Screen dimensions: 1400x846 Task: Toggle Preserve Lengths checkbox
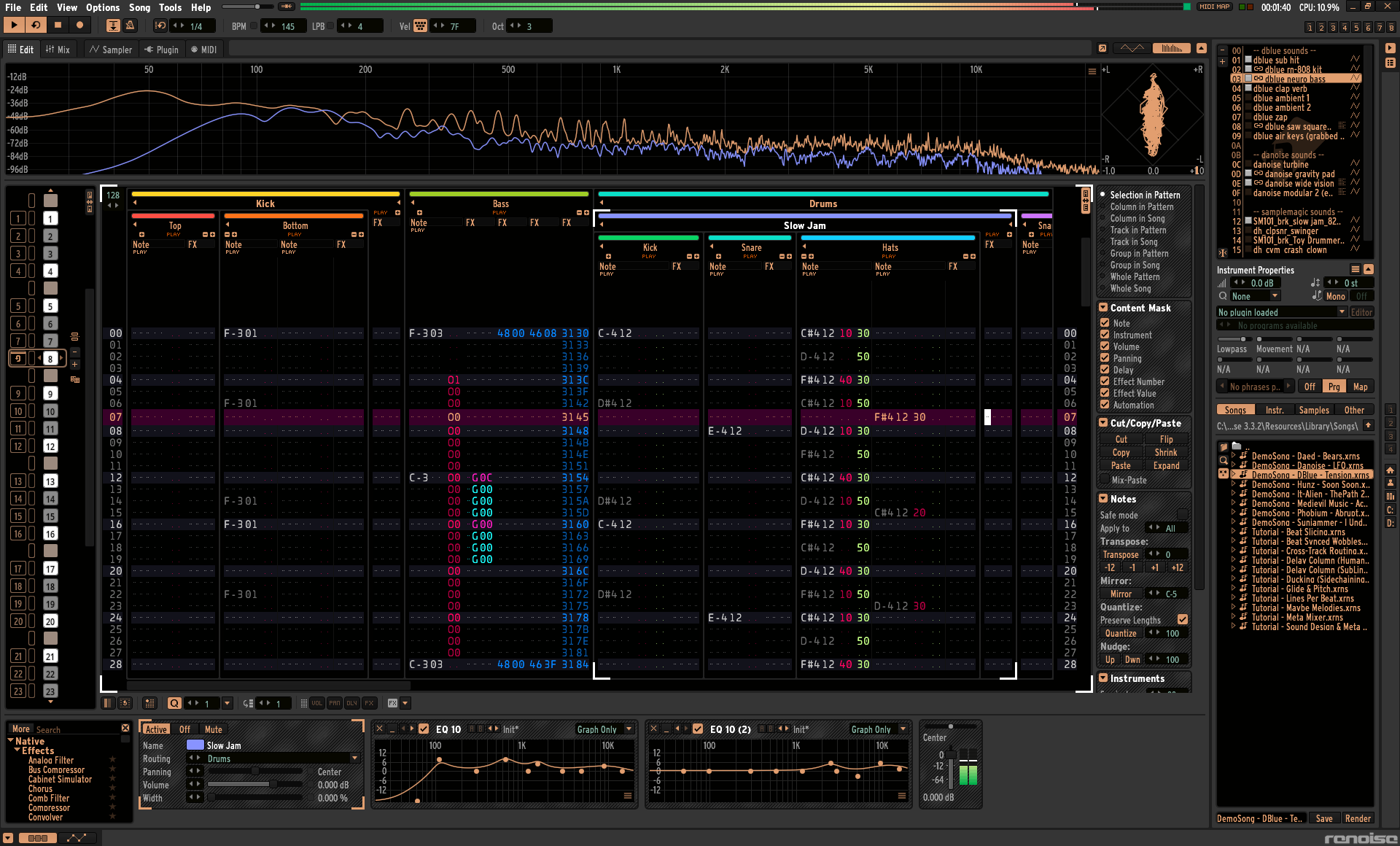tap(1183, 619)
